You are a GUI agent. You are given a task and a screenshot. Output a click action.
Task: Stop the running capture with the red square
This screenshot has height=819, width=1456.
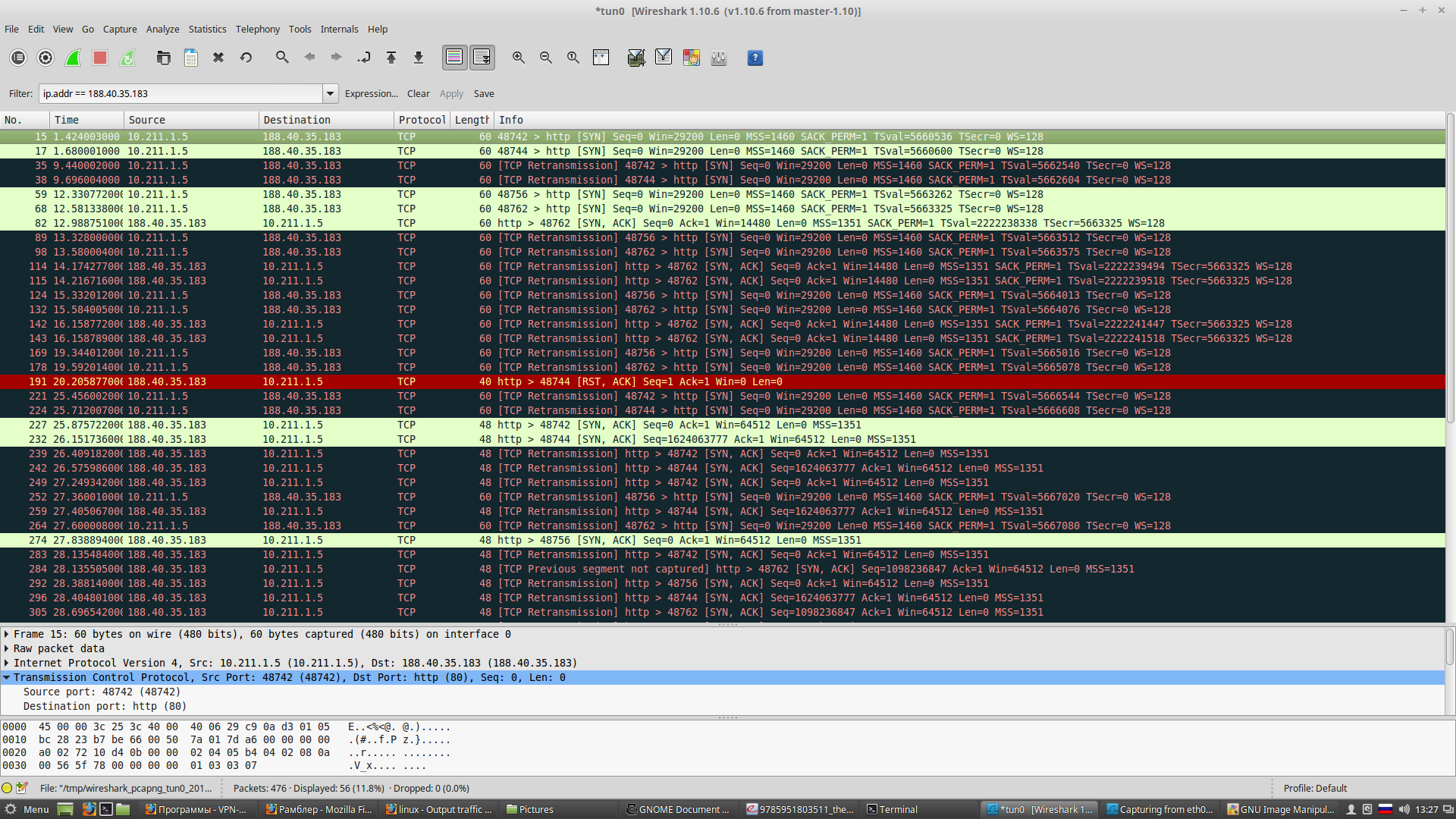pyautogui.click(x=100, y=58)
